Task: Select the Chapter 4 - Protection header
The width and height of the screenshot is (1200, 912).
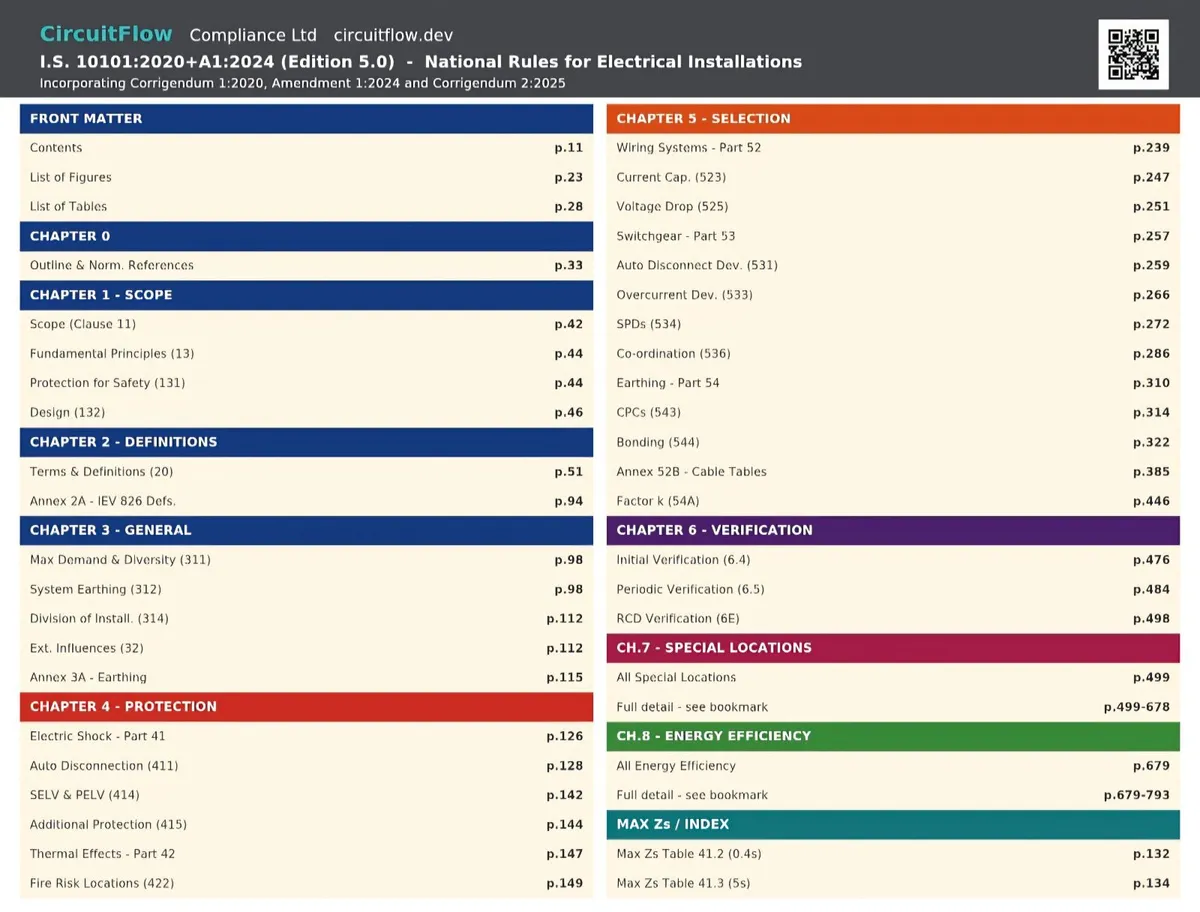Action: click(306, 706)
